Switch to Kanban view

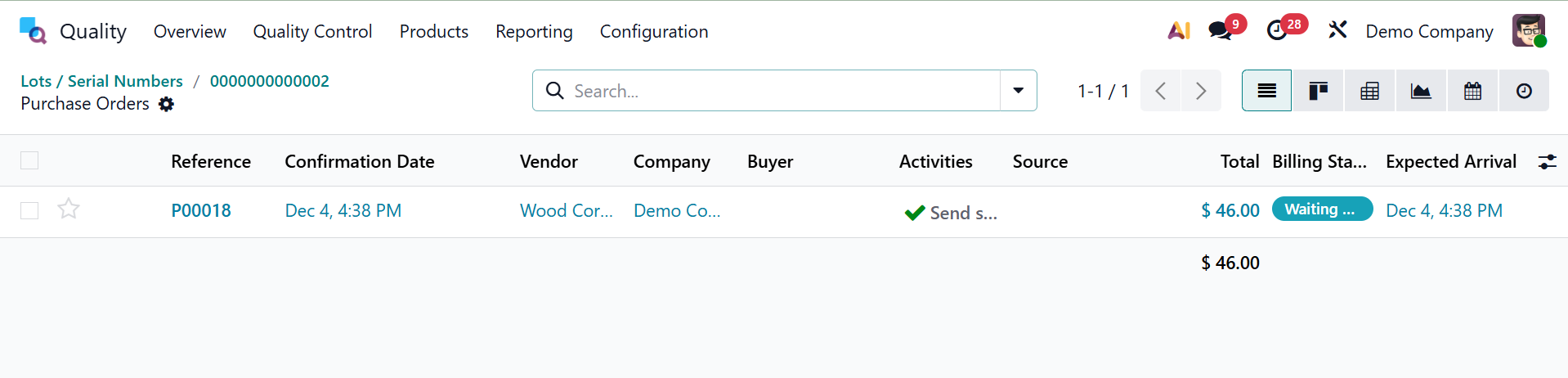[x=1318, y=91]
